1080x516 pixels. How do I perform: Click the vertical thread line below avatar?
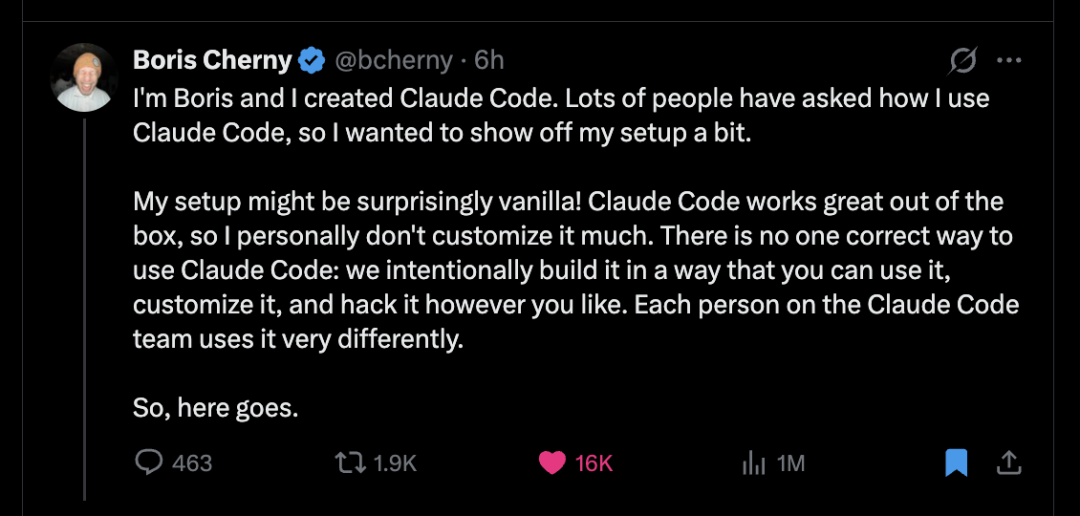pos(84,300)
